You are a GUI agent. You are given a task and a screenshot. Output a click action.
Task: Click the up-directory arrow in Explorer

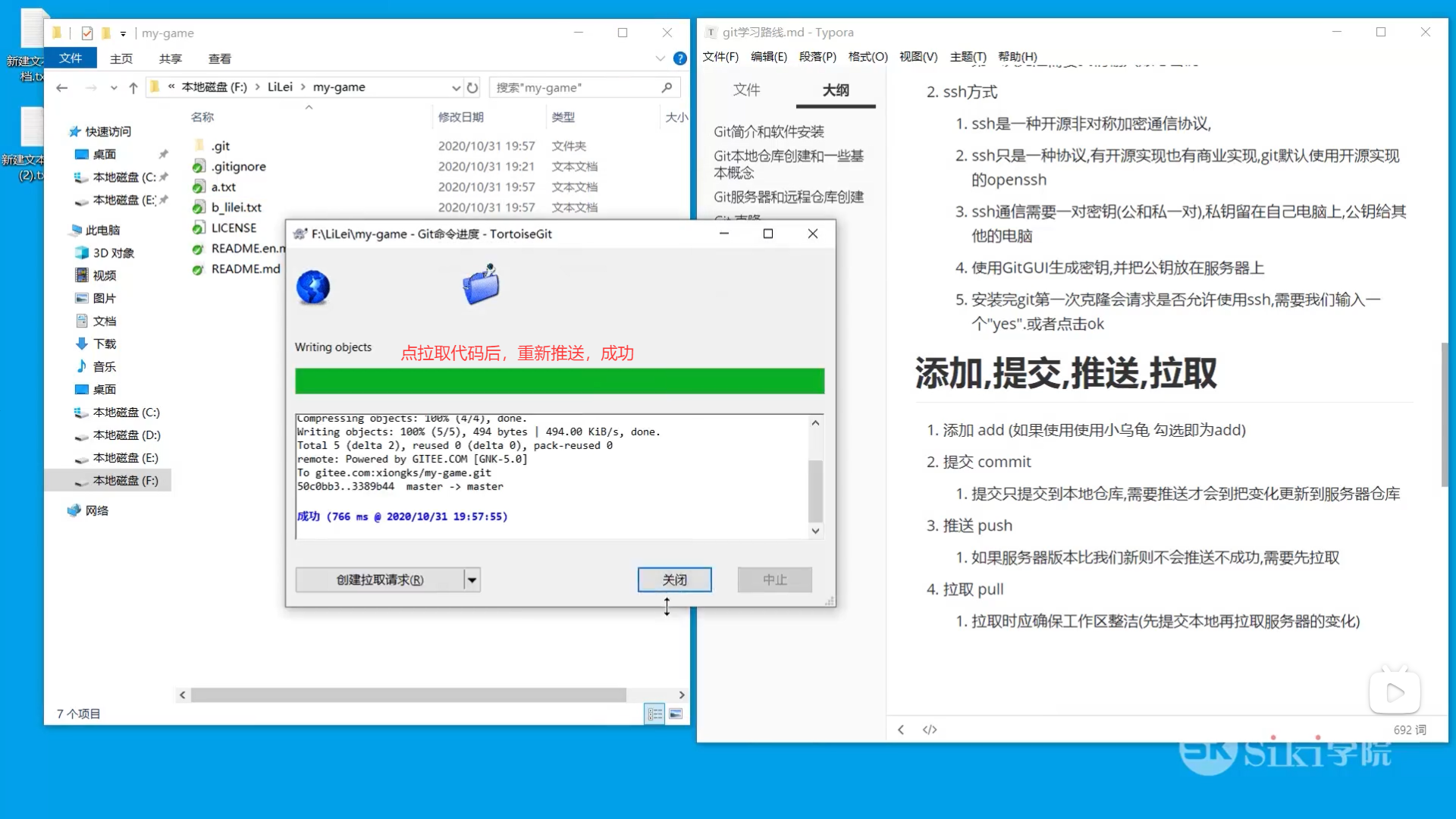click(133, 87)
